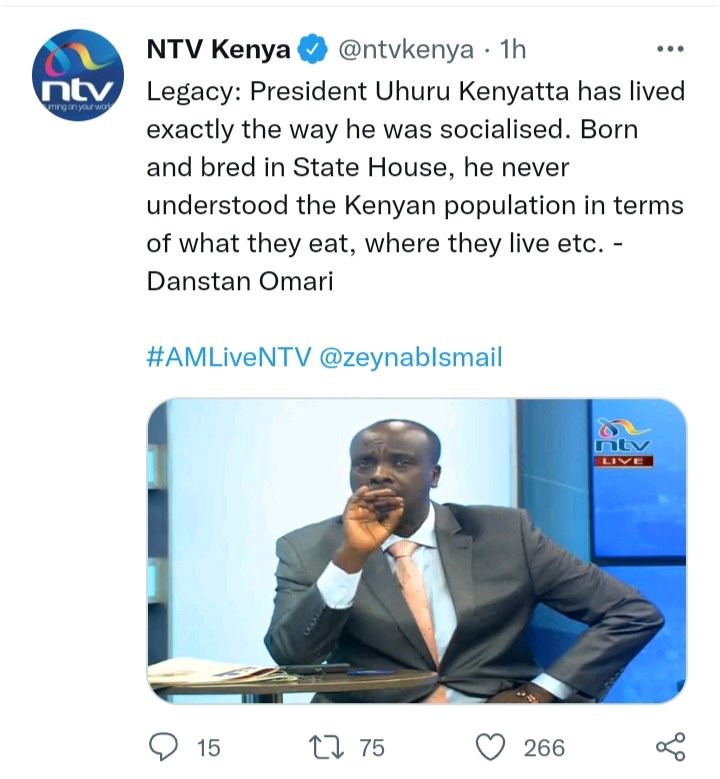Open the three-dot more options menu
The height and width of the screenshot is (779, 720).
pos(670,49)
